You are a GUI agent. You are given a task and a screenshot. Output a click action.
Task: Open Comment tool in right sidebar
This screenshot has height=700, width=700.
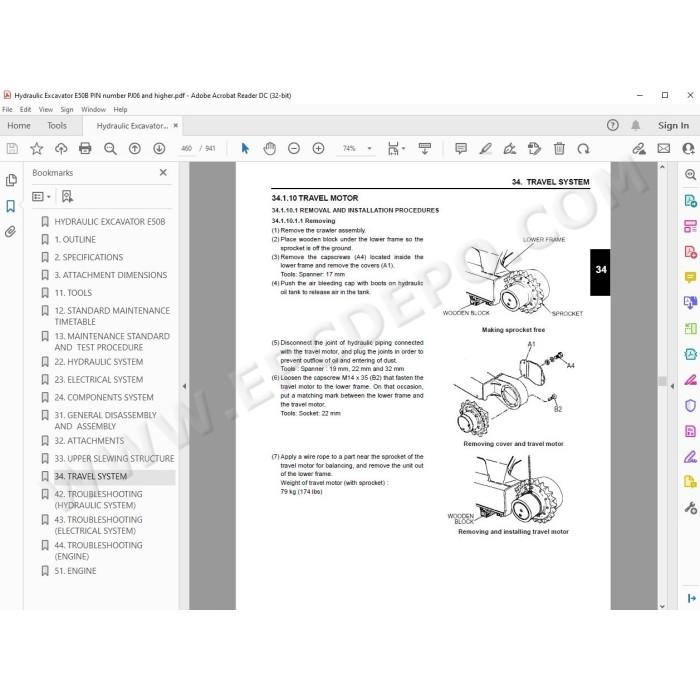pyautogui.click(x=690, y=278)
